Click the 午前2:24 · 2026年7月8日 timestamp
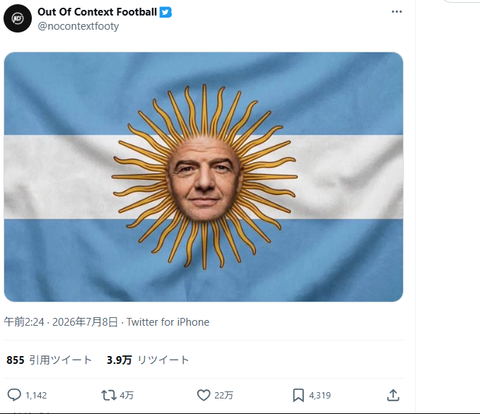The height and width of the screenshot is (414, 480). click(61, 322)
